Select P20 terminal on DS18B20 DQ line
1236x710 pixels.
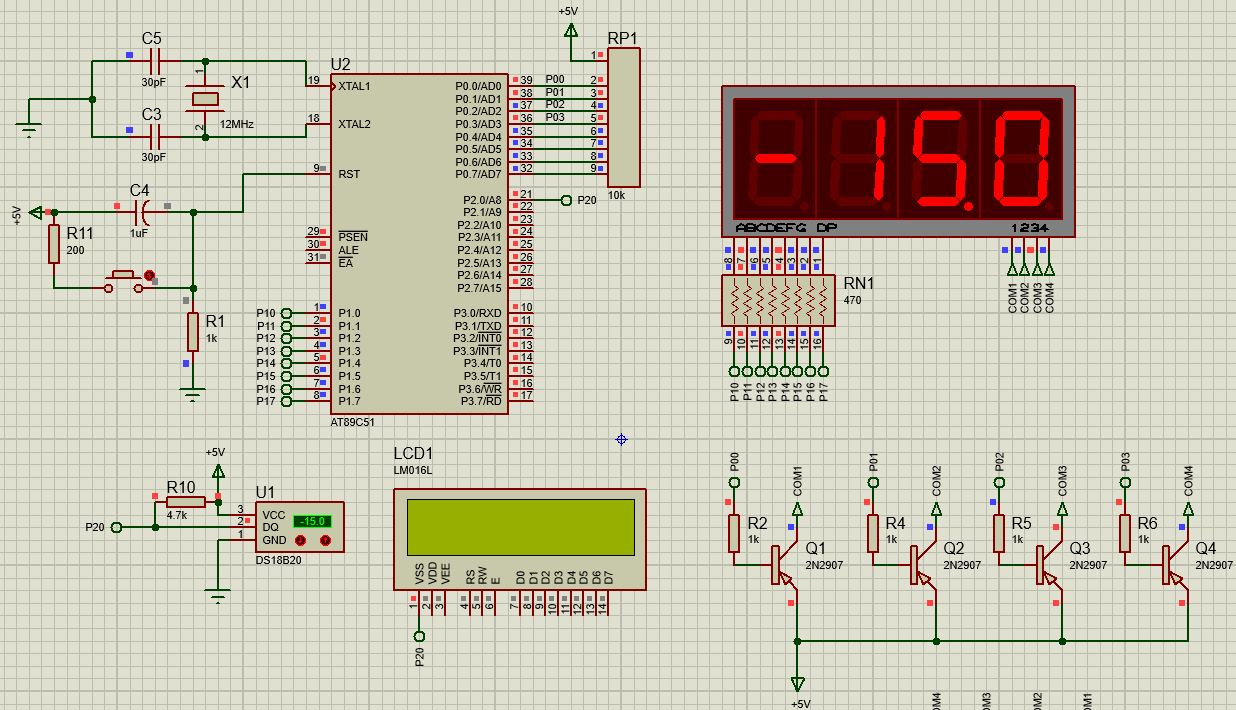(116, 527)
